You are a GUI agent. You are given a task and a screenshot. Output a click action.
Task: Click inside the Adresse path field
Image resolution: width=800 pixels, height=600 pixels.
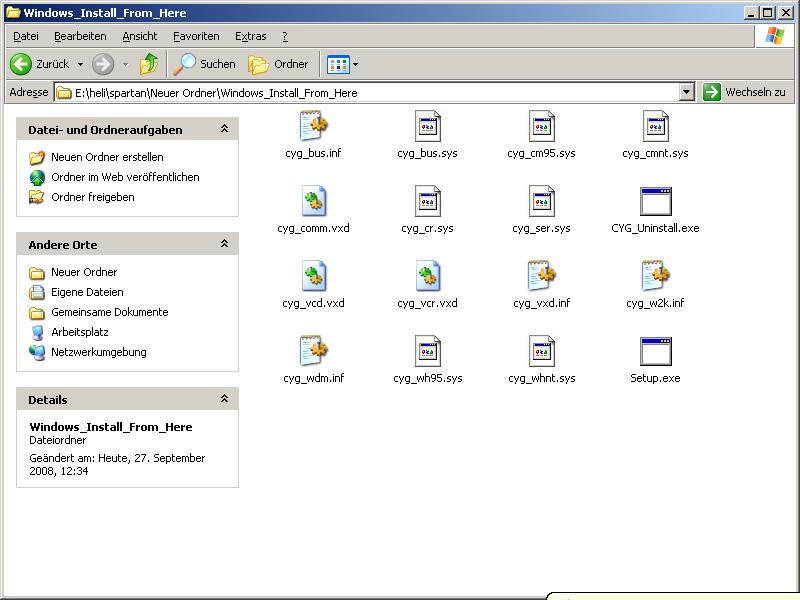click(370, 92)
